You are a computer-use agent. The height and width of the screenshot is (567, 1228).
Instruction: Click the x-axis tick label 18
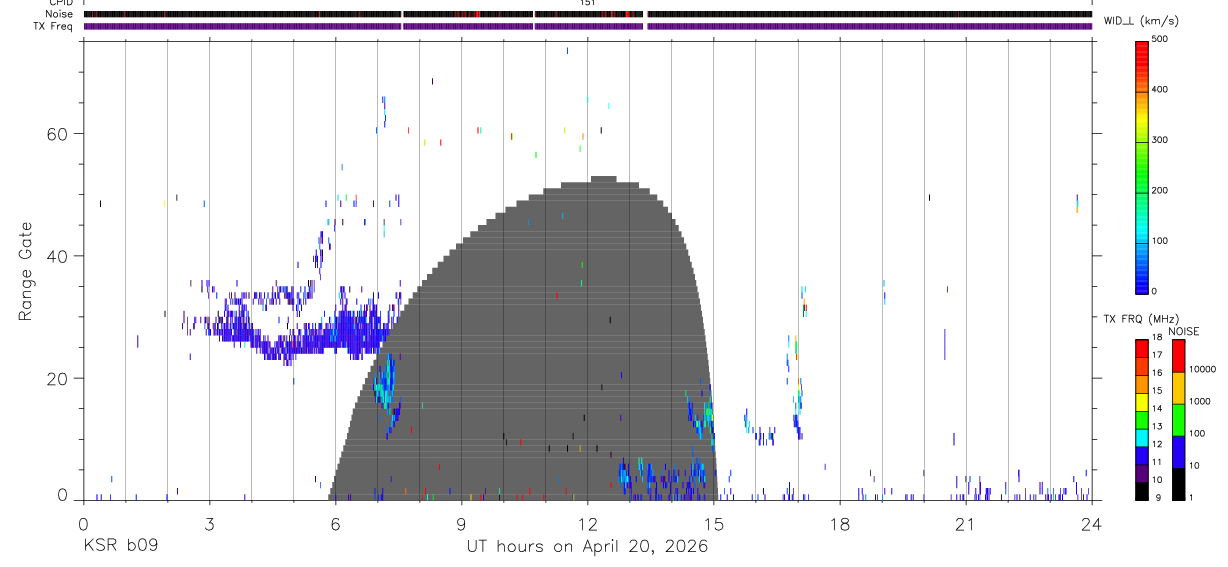pyautogui.click(x=839, y=524)
